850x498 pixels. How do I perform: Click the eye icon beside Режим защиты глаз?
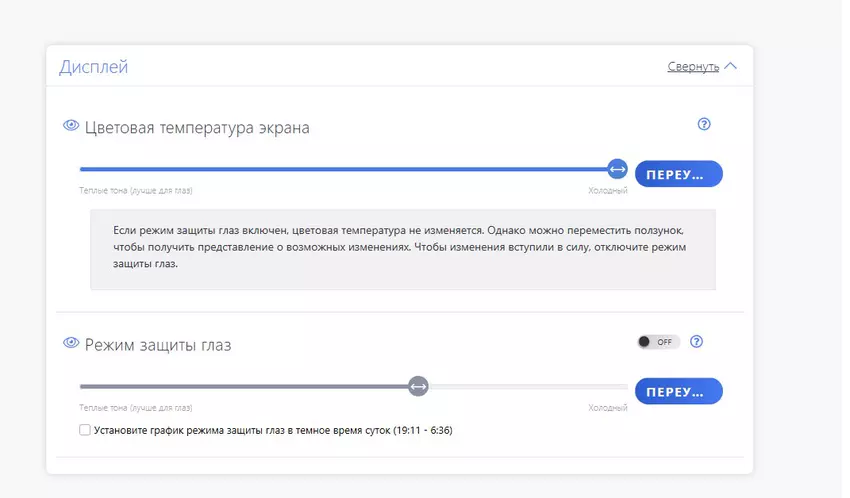71,343
